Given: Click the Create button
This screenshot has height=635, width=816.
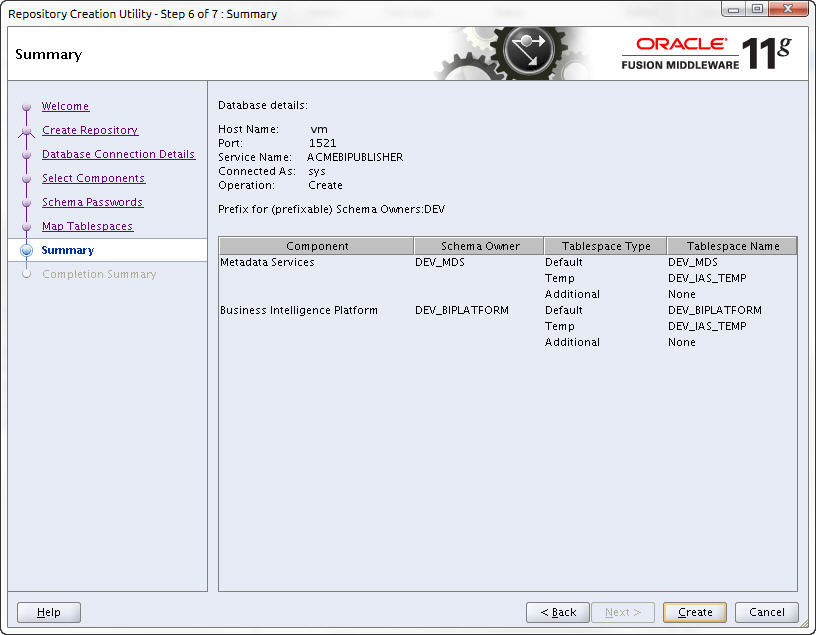Looking at the screenshot, I should (x=695, y=613).
